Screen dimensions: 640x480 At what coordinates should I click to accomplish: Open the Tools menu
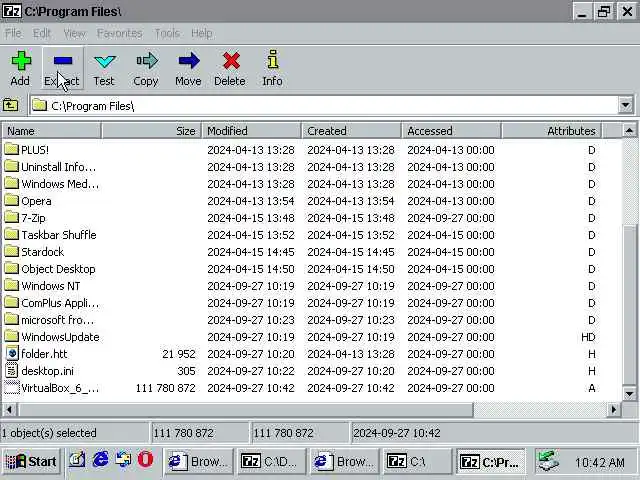point(167,33)
